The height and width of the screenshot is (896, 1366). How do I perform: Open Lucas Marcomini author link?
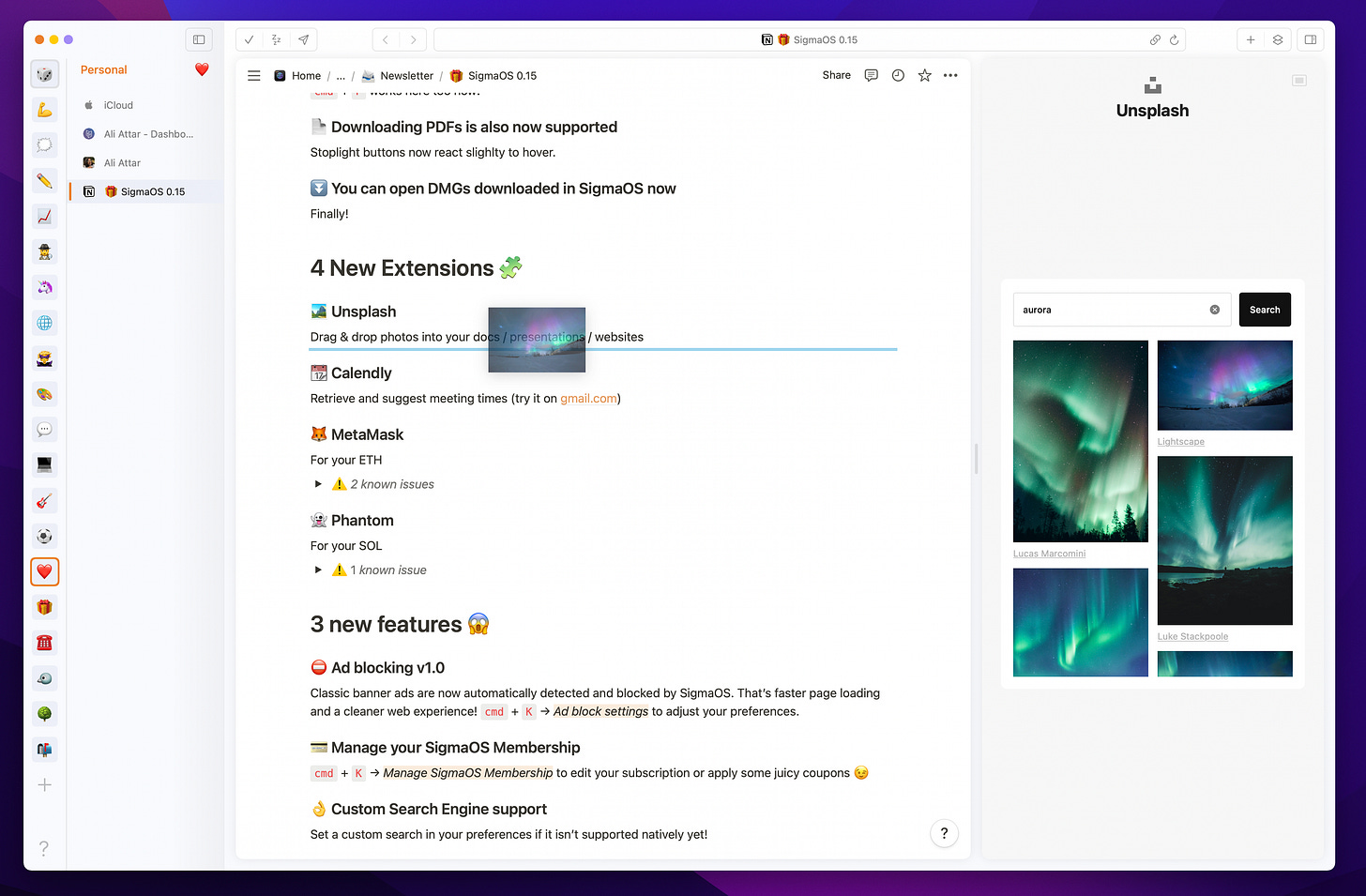click(x=1049, y=554)
